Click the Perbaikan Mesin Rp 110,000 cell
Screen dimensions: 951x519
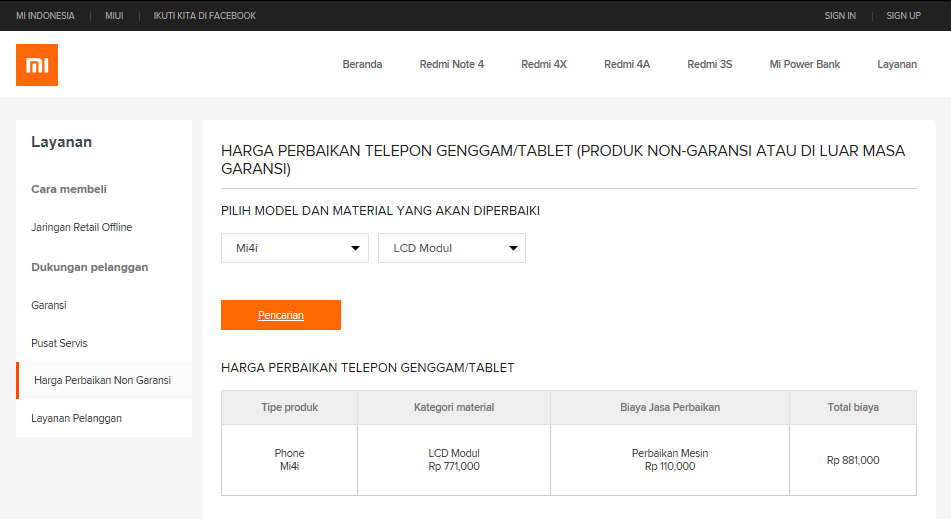click(x=670, y=460)
